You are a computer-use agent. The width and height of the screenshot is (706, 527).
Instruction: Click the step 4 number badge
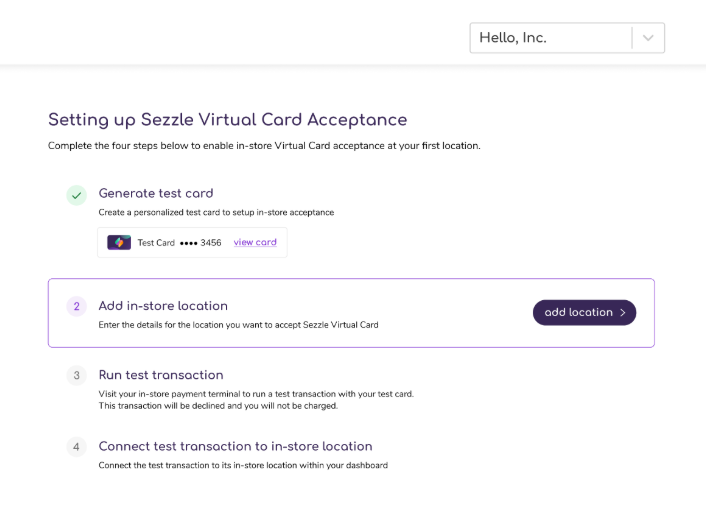76,447
